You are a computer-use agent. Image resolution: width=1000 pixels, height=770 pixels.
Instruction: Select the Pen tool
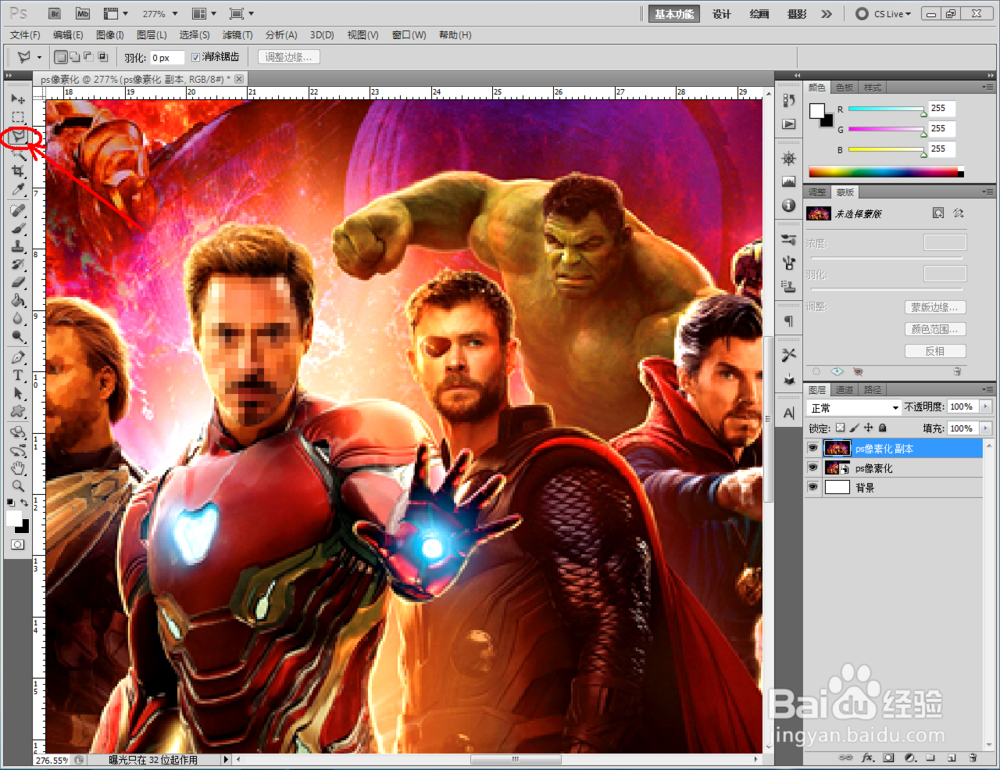(18, 357)
